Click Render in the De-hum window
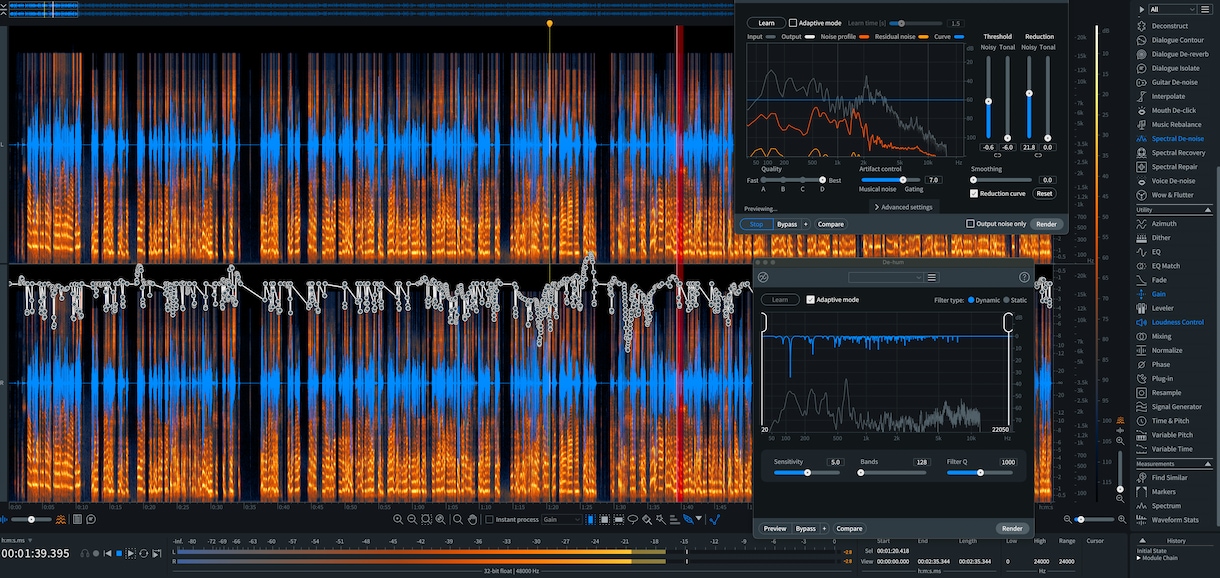The image size is (1220, 578). [1012, 528]
